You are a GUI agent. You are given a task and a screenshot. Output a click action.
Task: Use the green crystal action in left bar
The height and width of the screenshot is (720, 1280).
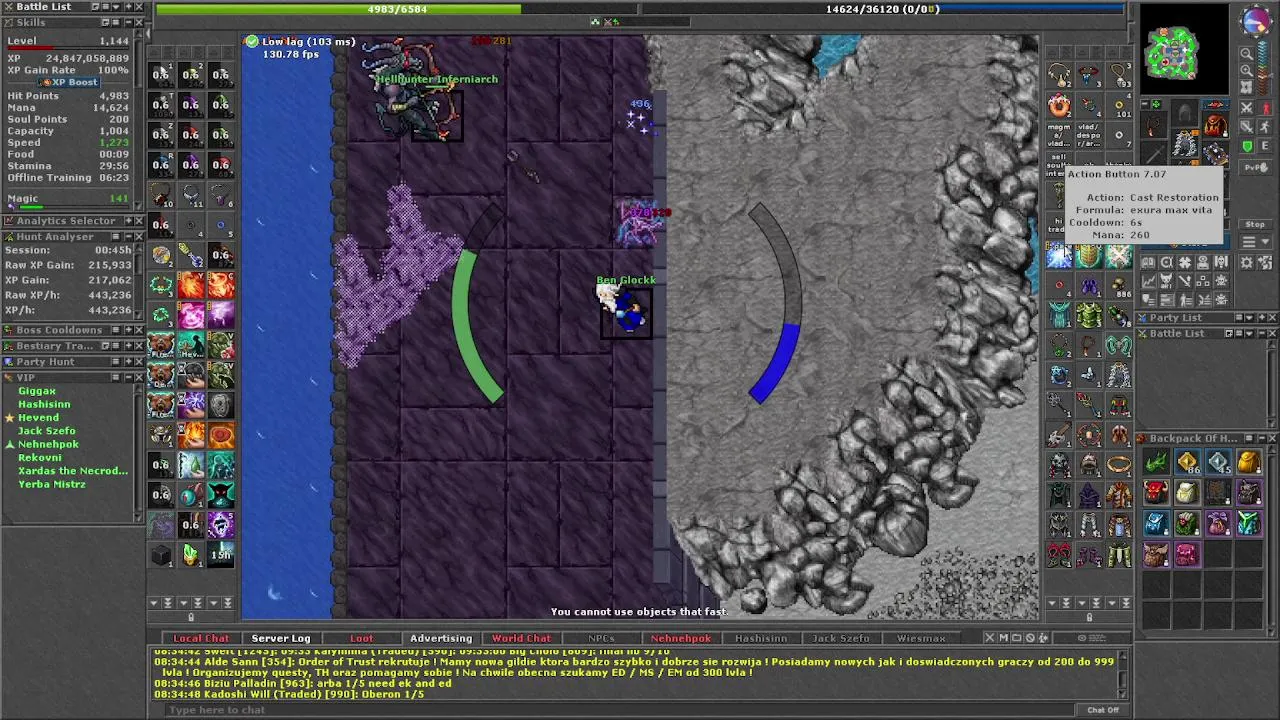(190, 553)
